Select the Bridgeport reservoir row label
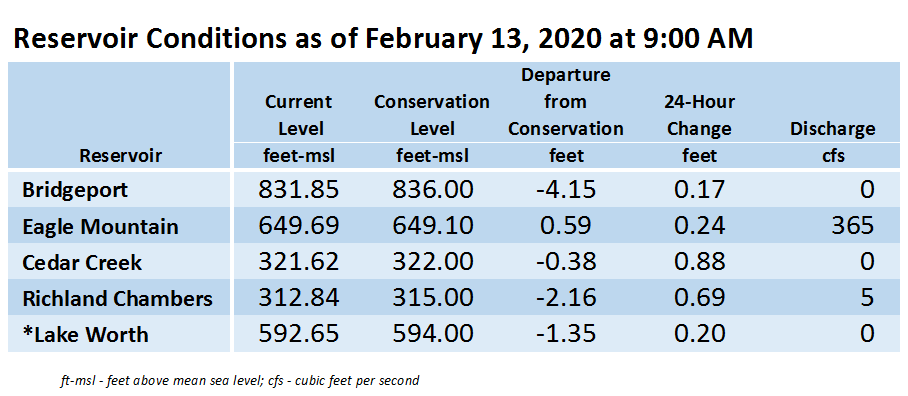This screenshot has width=908, height=396. click(75, 190)
